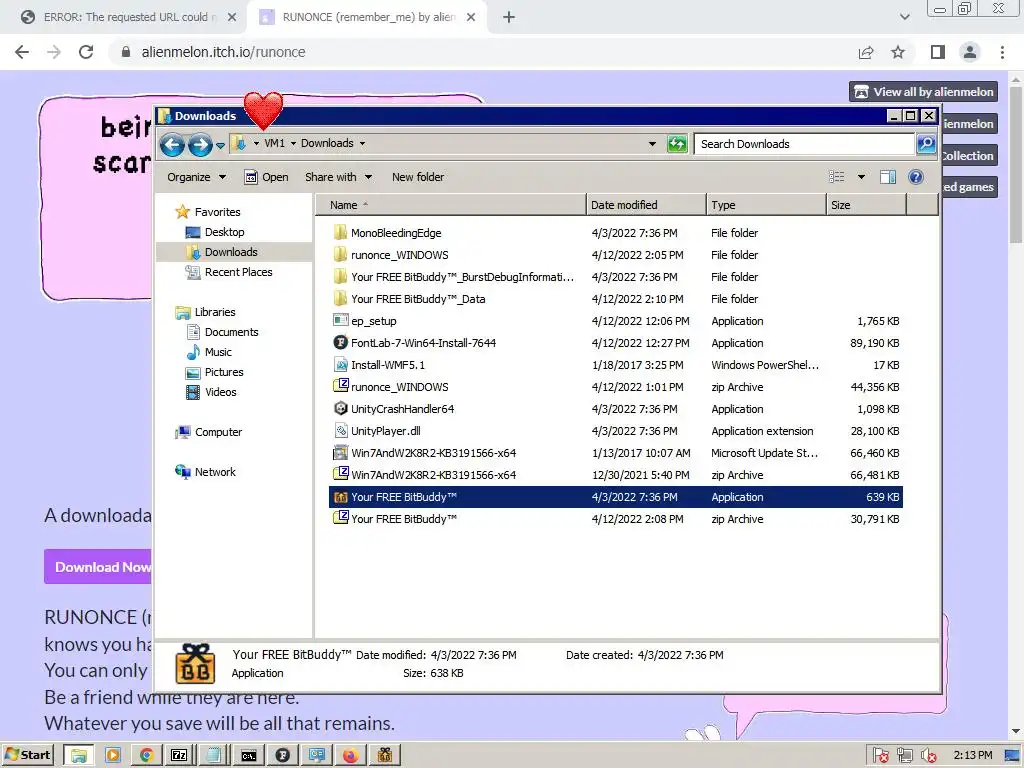Click the Back arrow in Downloads window
This screenshot has height=768, width=1024.
172,144
